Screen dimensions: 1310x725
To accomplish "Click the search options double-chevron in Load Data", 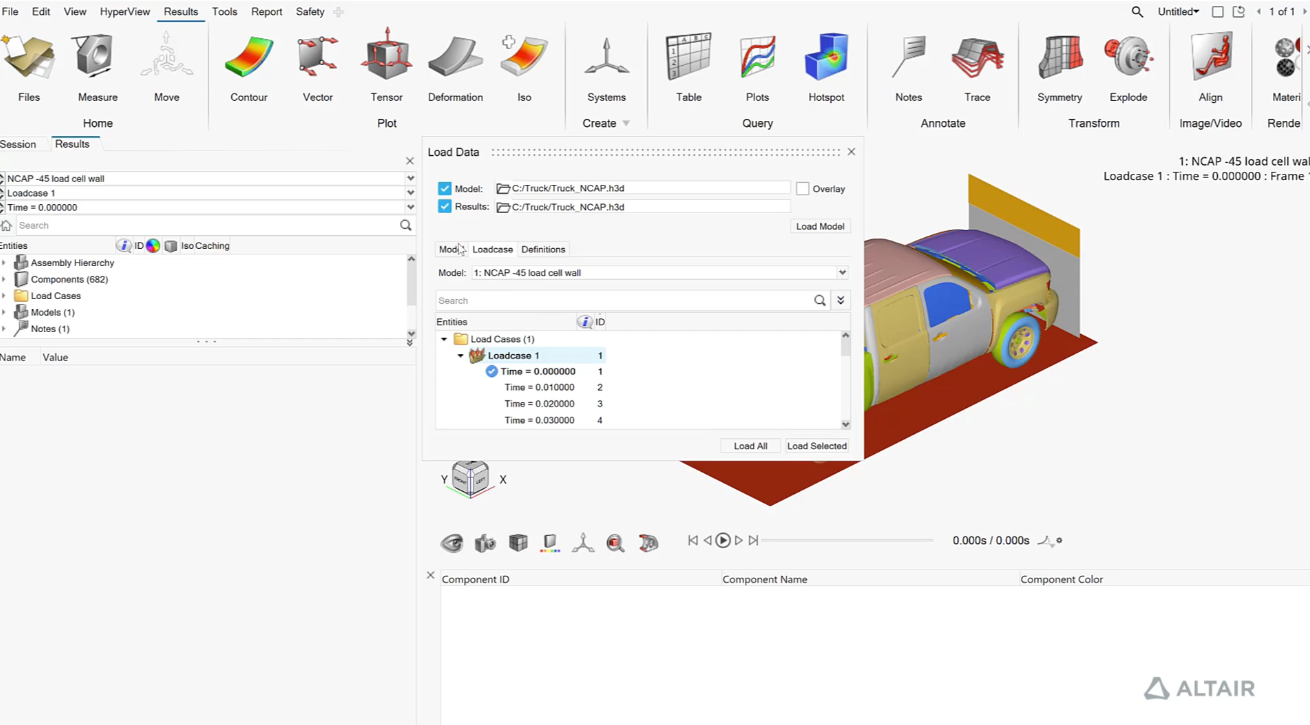I will point(841,301).
